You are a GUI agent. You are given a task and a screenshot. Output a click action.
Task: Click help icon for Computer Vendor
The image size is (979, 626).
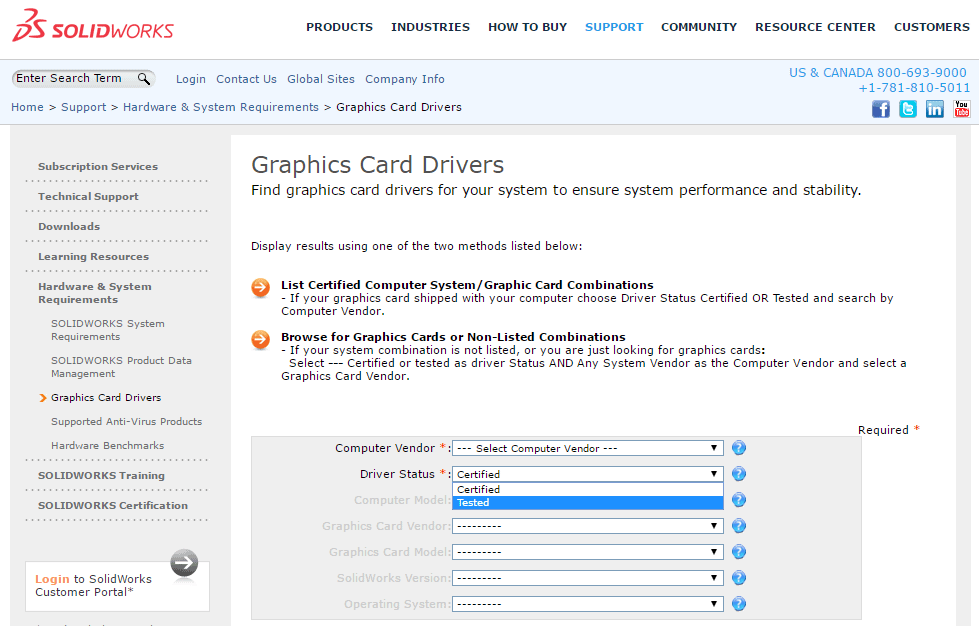click(x=739, y=448)
